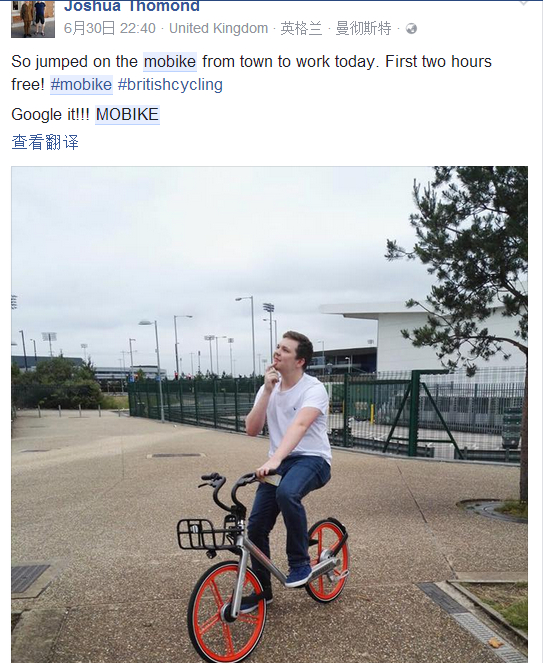The width and height of the screenshot is (543, 663).
Task: Click the public globe privacy icon
Action: coord(411,29)
